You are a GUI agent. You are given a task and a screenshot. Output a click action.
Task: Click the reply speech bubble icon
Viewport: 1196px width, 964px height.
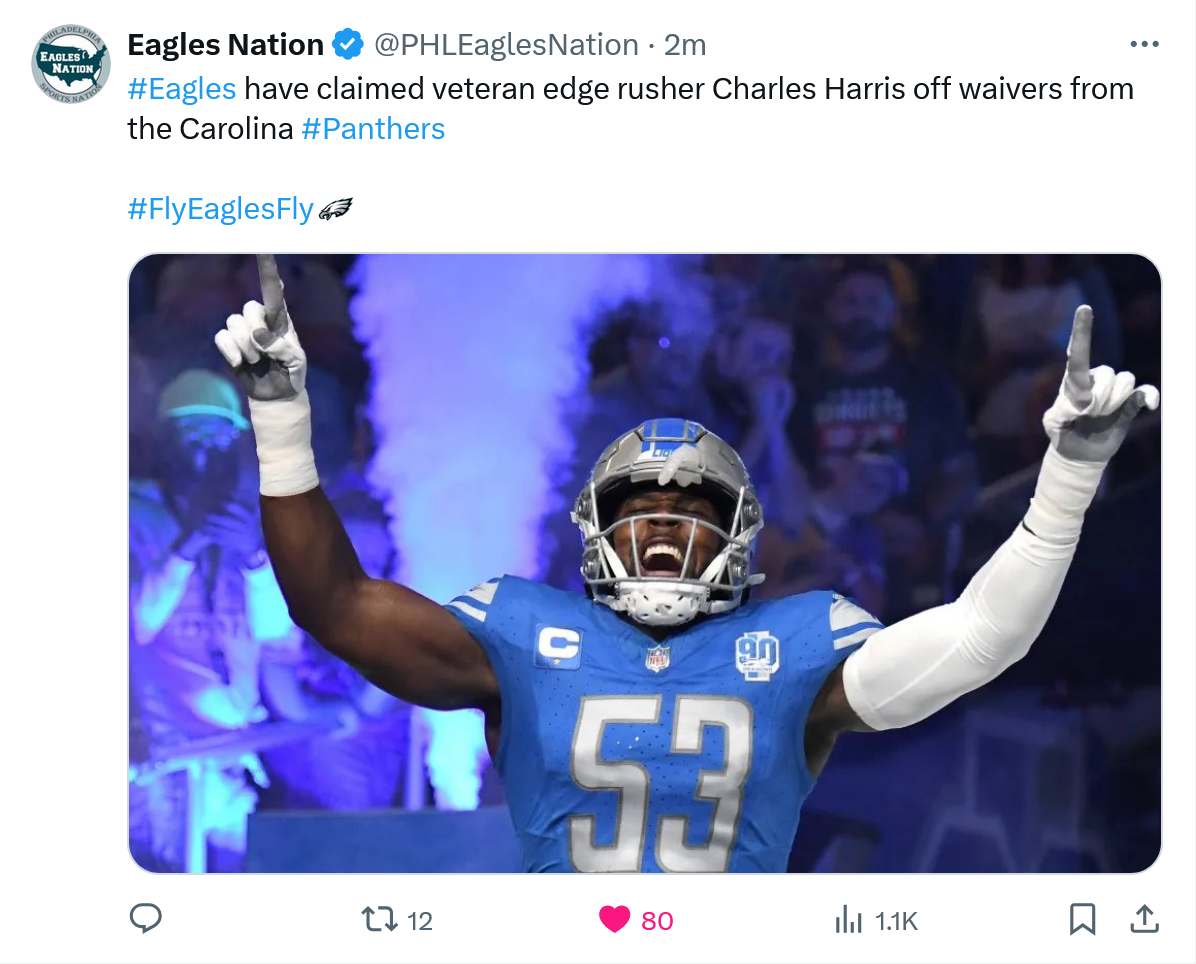tap(146, 919)
